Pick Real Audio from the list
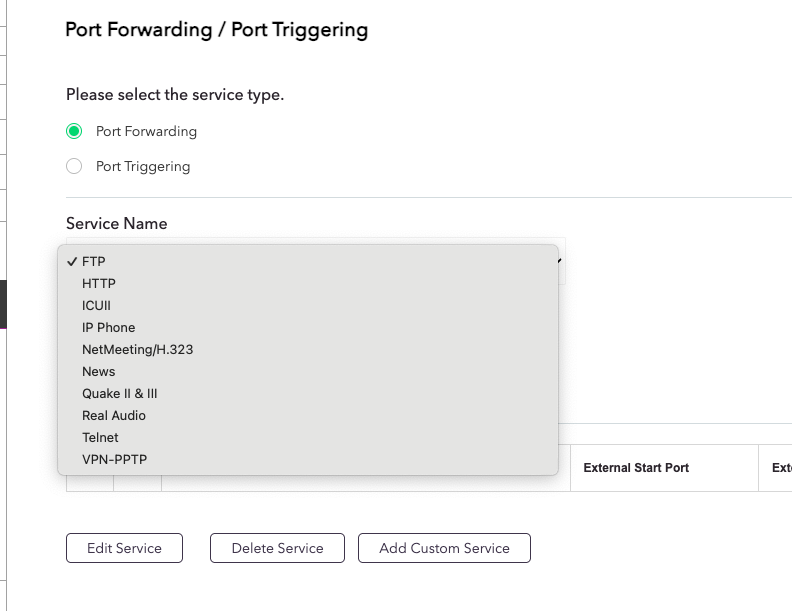 point(114,416)
